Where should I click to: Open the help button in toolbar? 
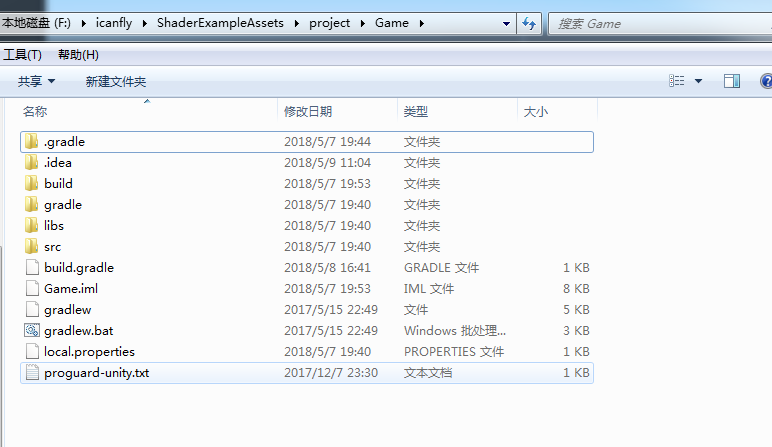click(x=766, y=81)
